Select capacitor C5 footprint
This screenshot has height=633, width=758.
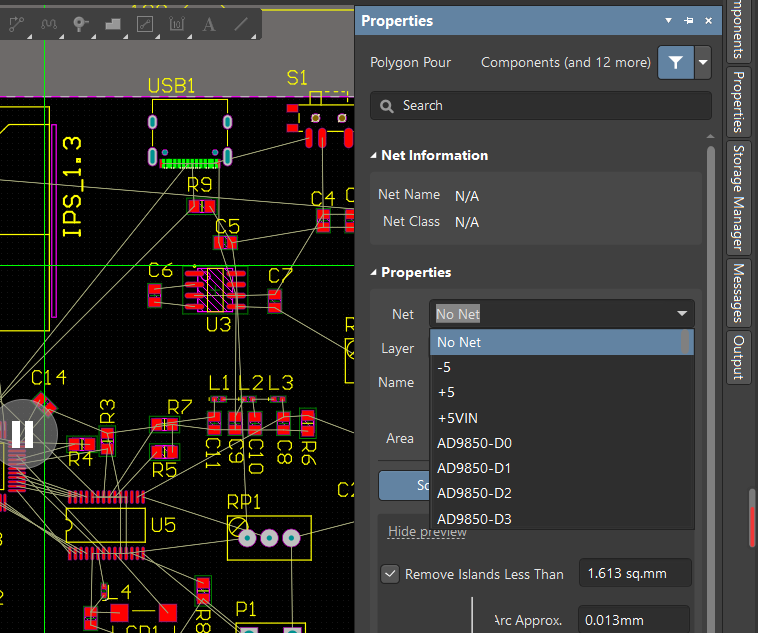point(225,242)
